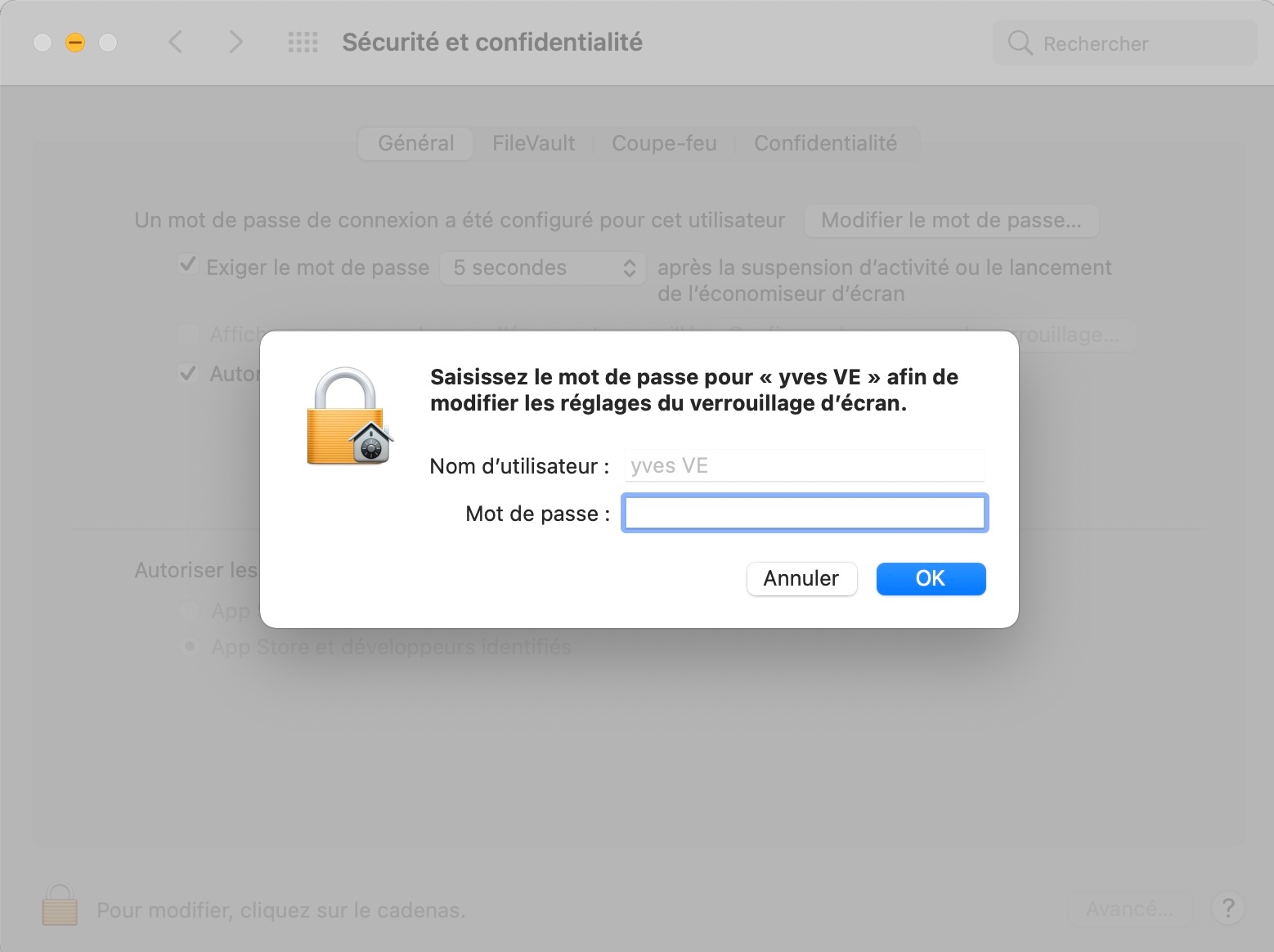
Task: Select App Store et développeurs identifiés option
Action: pyautogui.click(x=190, y=647)
